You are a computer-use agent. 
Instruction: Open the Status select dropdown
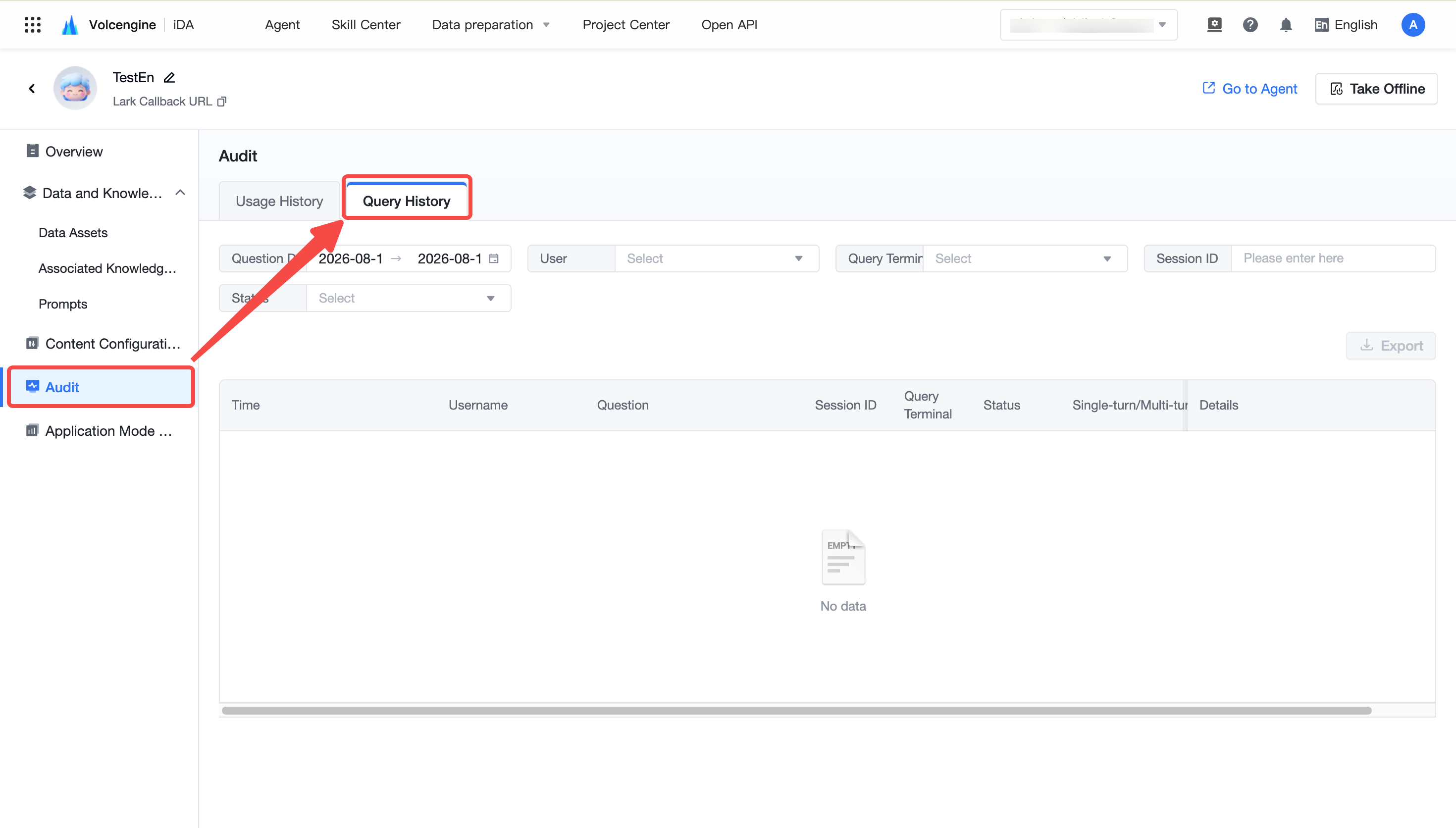[408, 298]
